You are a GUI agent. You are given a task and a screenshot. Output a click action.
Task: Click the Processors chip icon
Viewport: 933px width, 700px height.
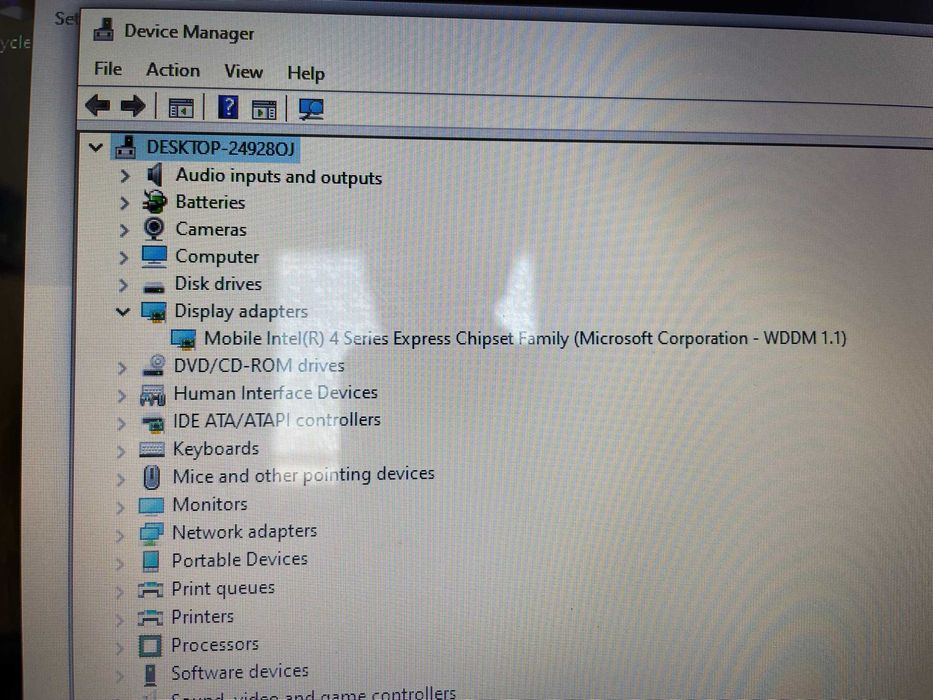149,645
